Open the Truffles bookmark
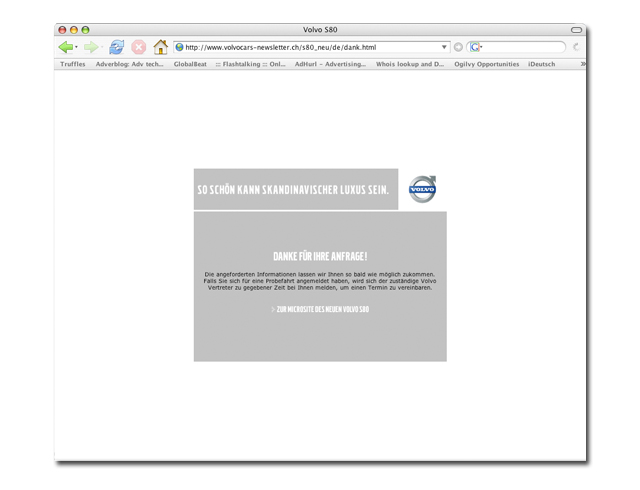 click(x=73, y=64)
